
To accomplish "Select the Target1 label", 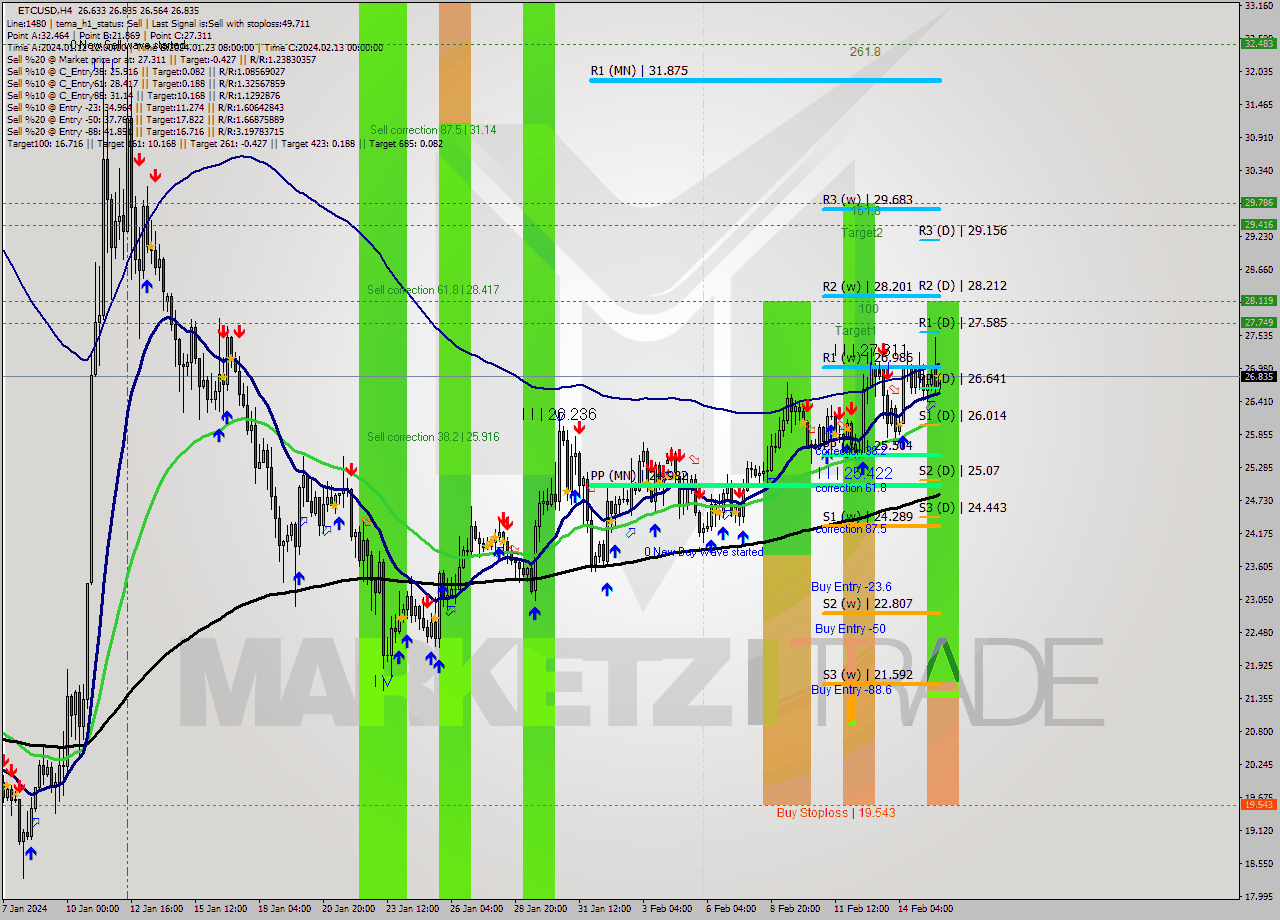I will (x=856, y=331).
